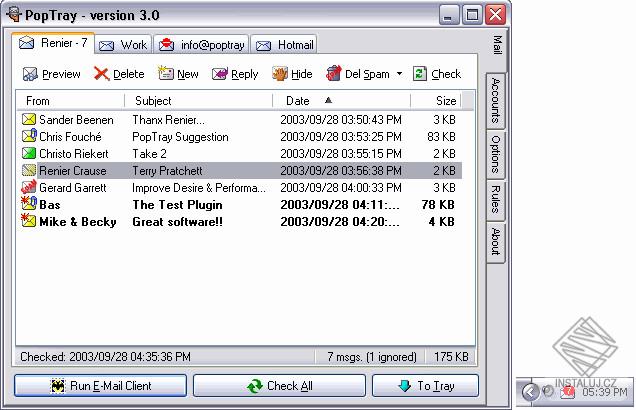Select the 'Improve Desire & Performa...' subject
Image resolution: width=636 pixels, height=410 pixels.
[x=199, y=188]
